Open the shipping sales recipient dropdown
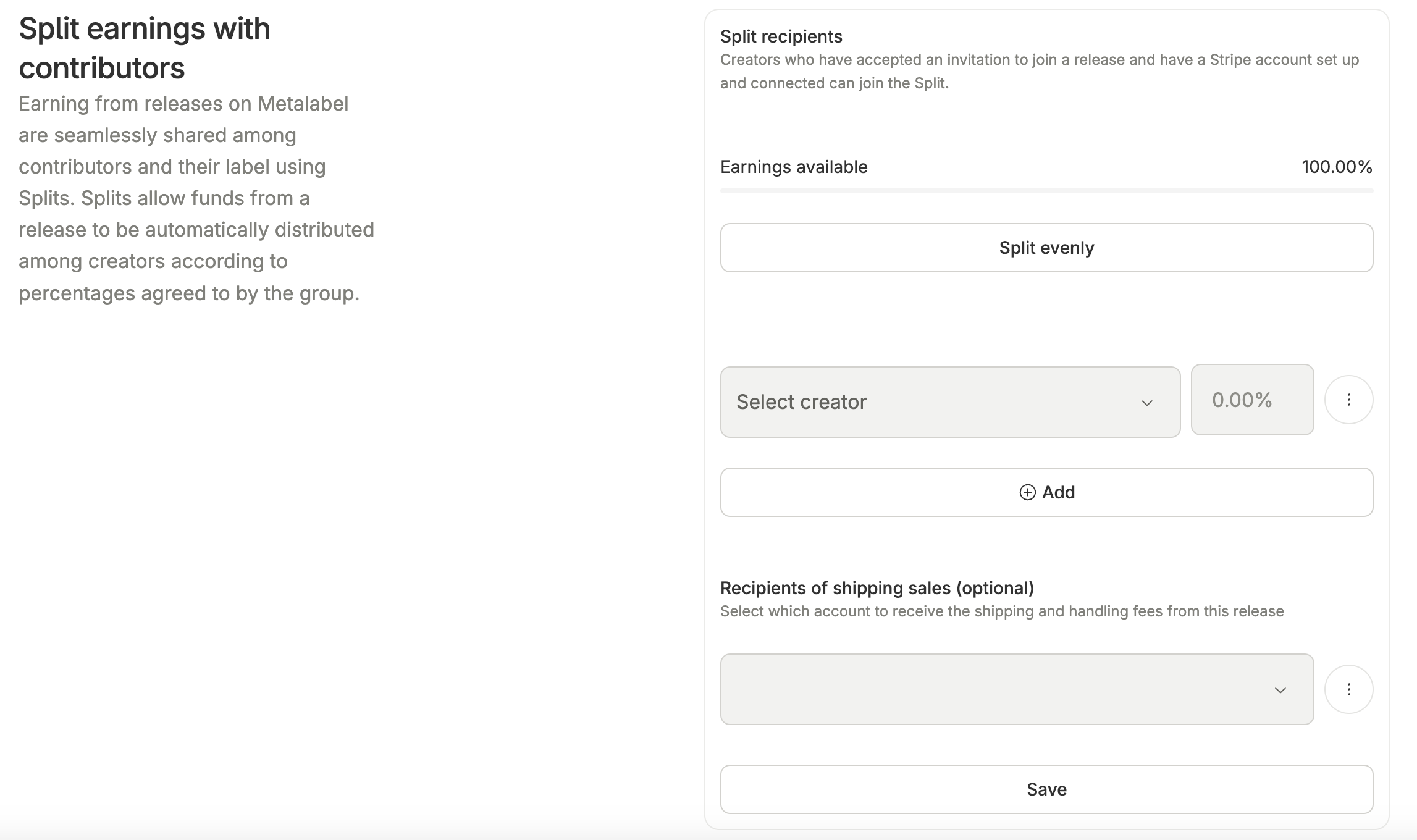This screenshot has width=1417, height=840. click(x=1017, y=689)
